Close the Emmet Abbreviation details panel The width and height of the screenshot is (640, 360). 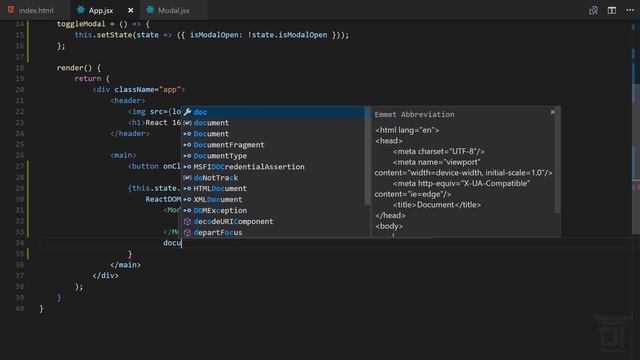(552, 112)
